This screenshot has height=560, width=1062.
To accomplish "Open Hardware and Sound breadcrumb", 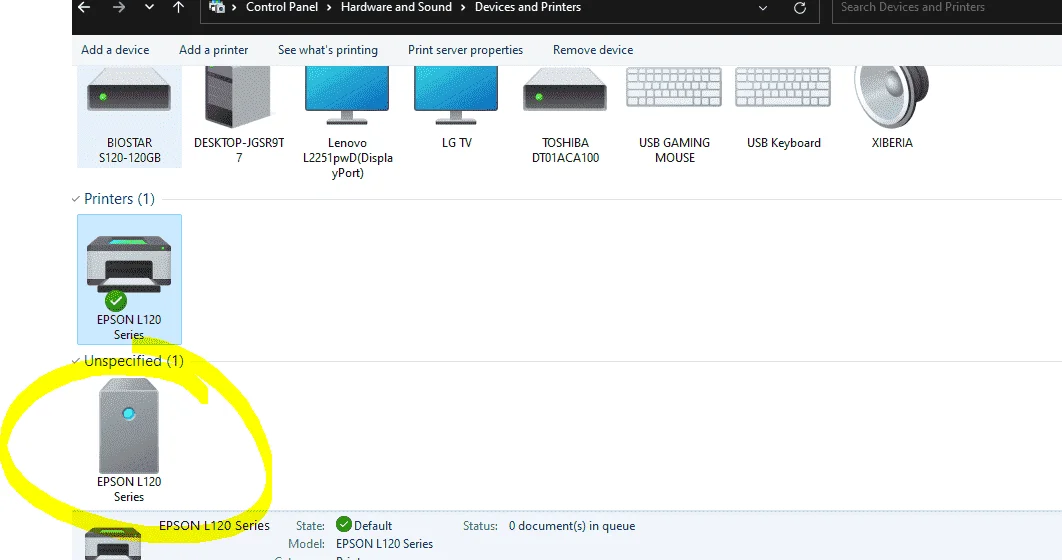I will pyautogui.click(x=396, y=7).
